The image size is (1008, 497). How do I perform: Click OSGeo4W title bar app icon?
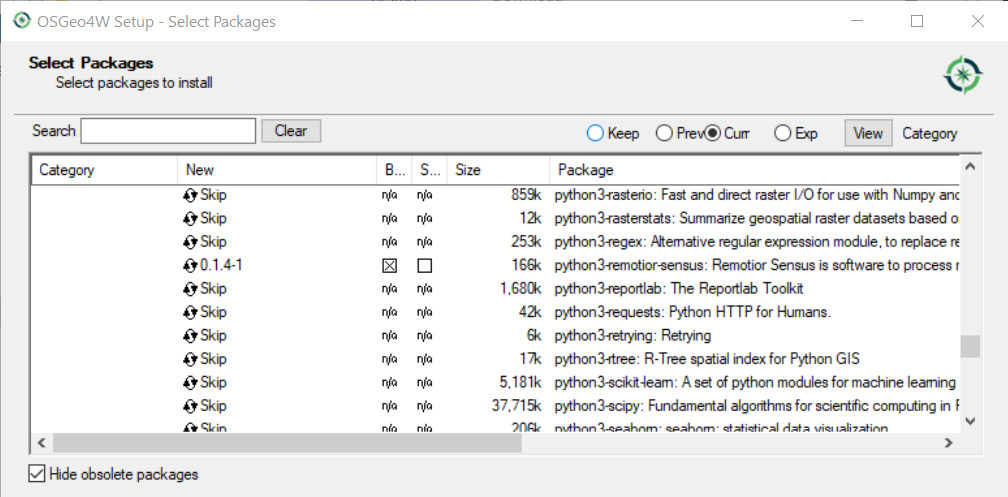(x=21, y=21)
